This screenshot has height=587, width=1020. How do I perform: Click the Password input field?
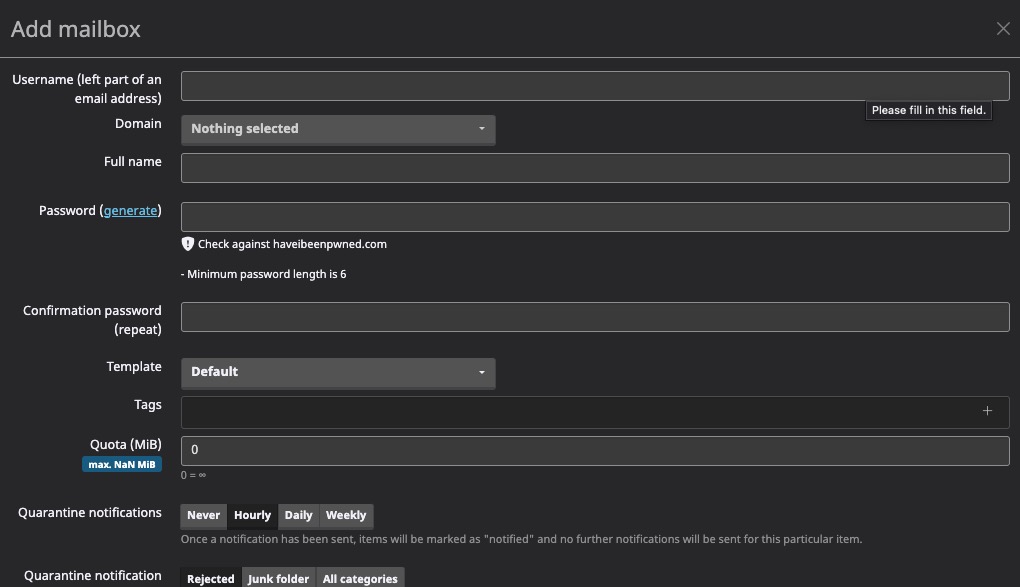(x=595, y=216)
